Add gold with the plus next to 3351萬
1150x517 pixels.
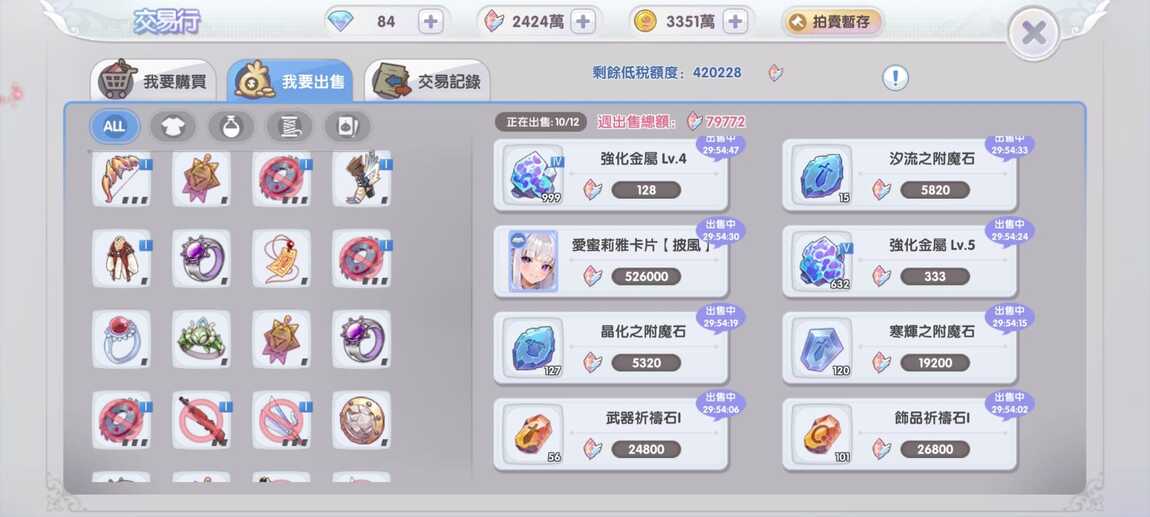point(735,21)
